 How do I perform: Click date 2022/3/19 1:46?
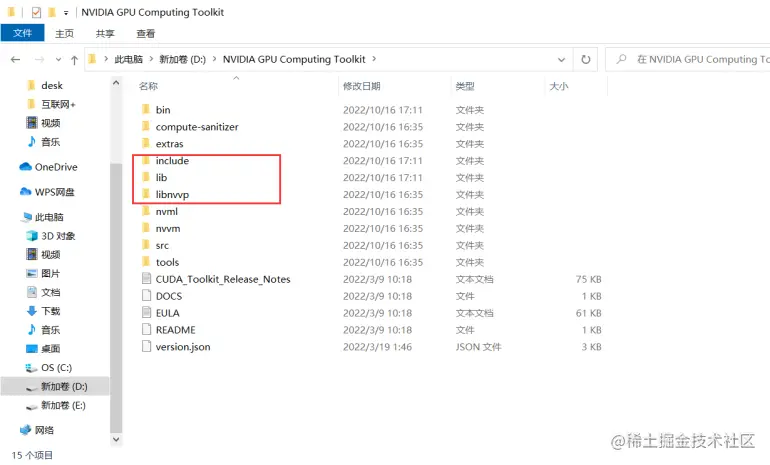(377, 347)
